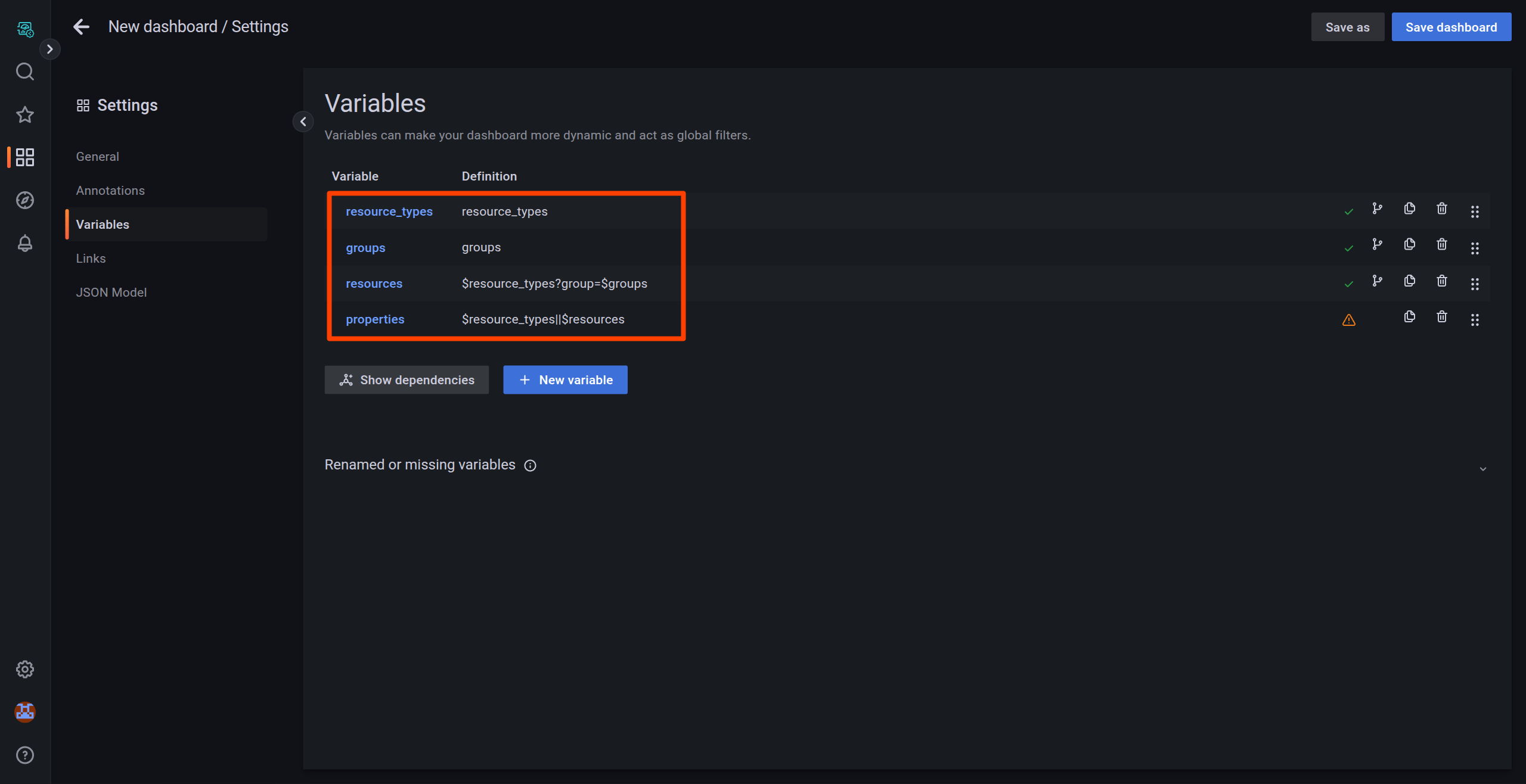Click the New variable button
Screen dimensions: 1526x784
[565, 380]
